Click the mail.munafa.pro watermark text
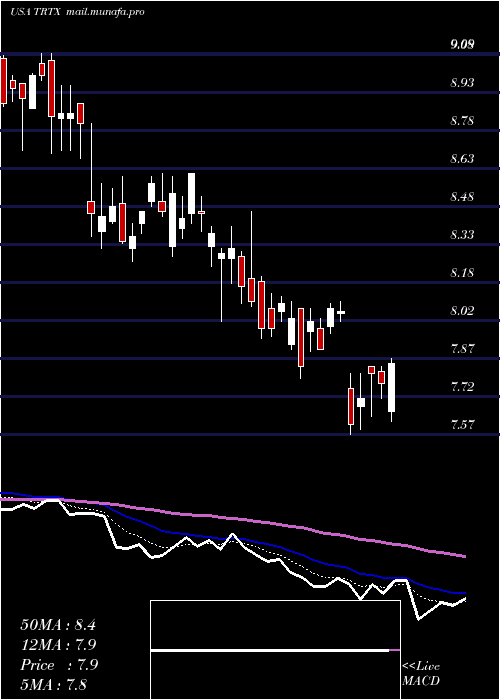 coord(105,12)
